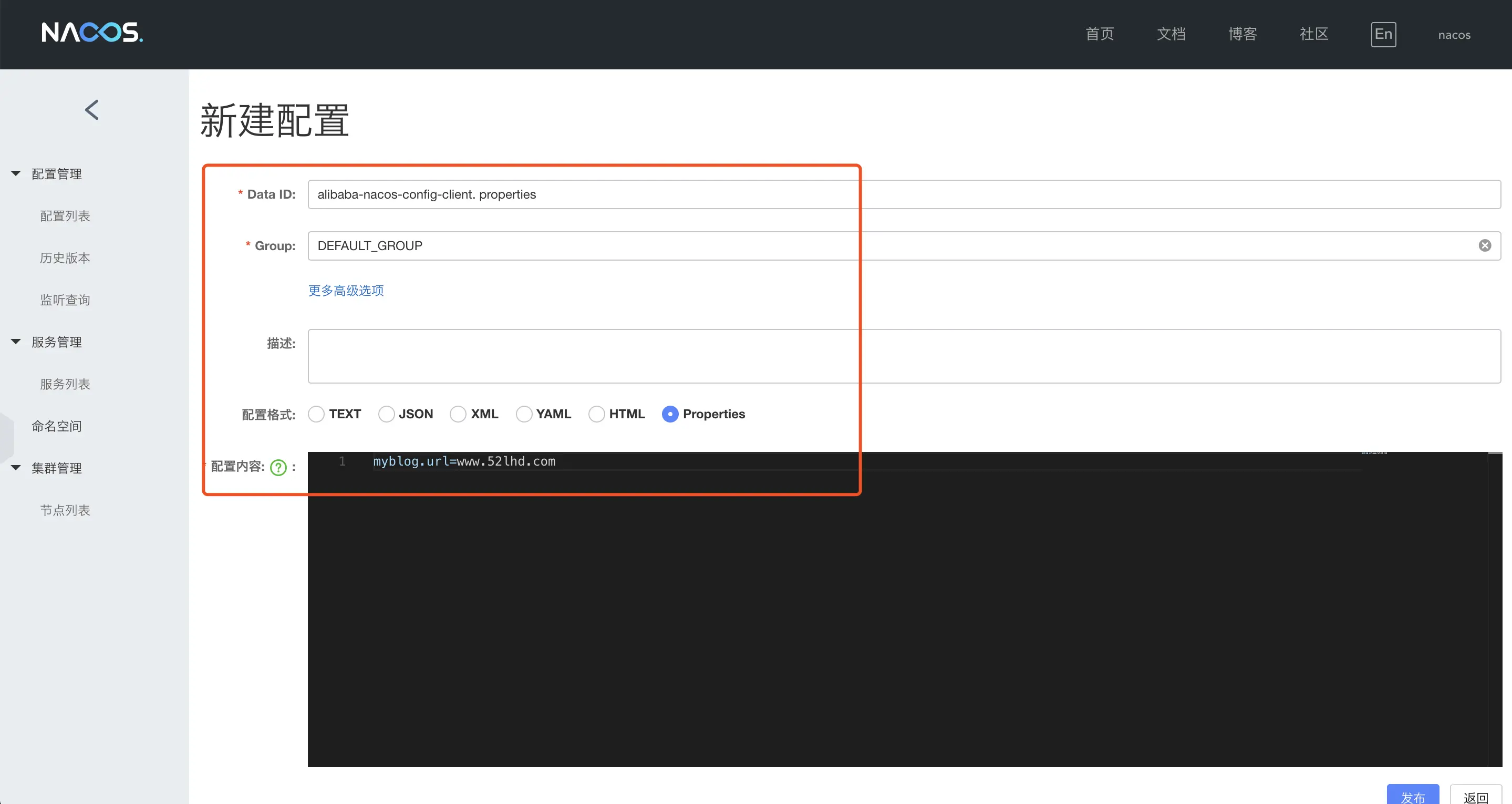
Task: Choose YAML as config format
Action: pos(524,414)
